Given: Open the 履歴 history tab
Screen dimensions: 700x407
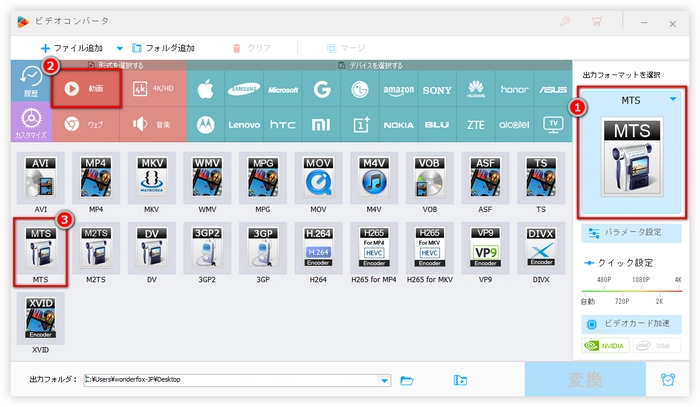Looking at the screenshot, I should coord(31,81).
